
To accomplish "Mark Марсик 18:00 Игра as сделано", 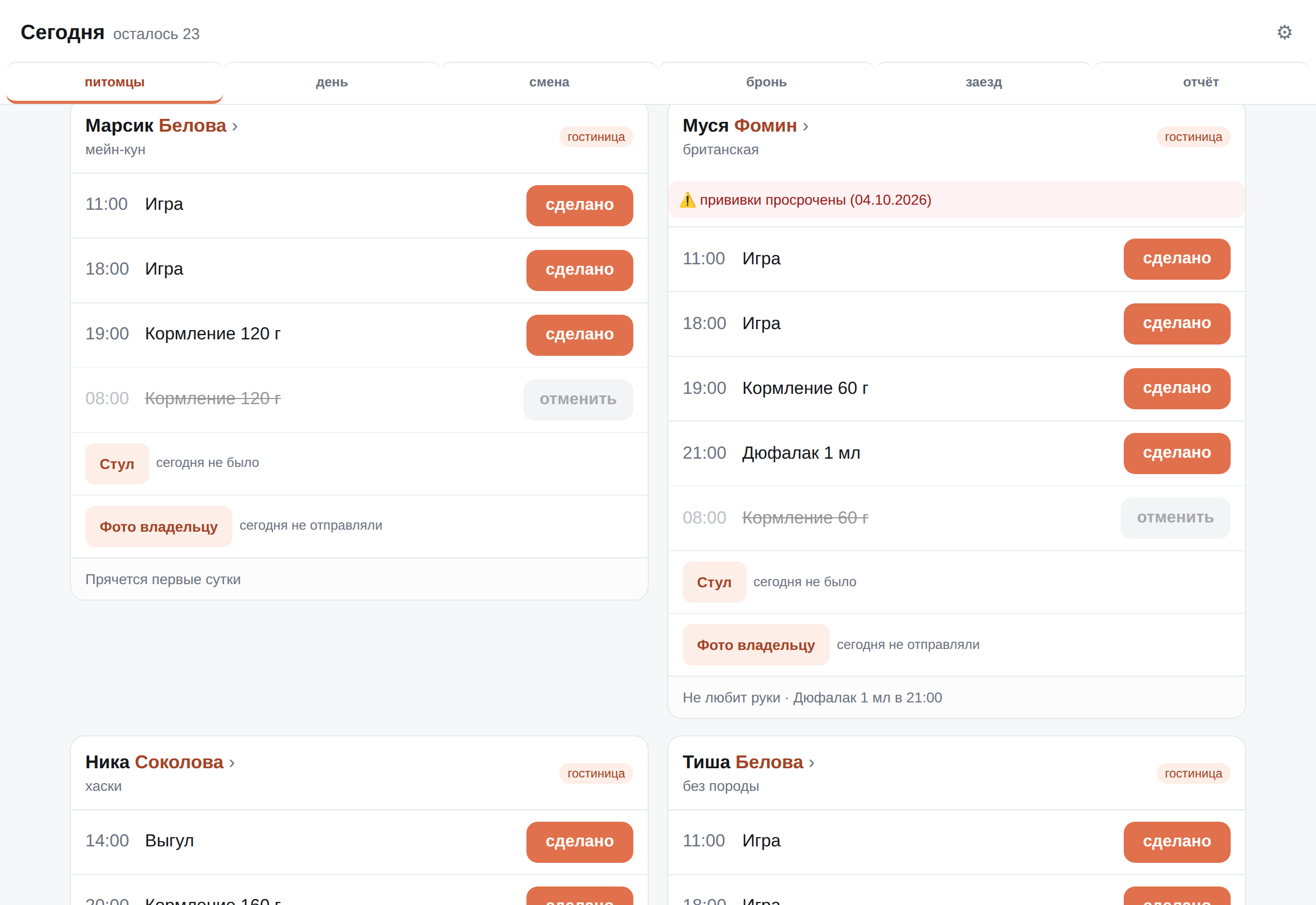I will point(579,270).
